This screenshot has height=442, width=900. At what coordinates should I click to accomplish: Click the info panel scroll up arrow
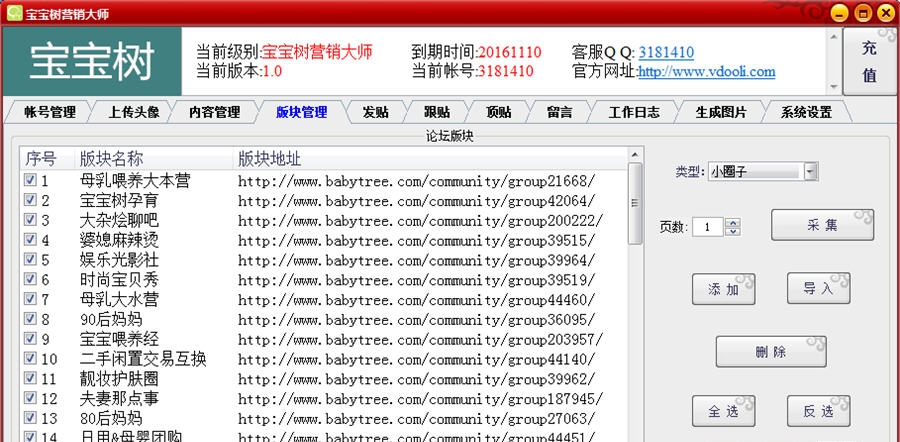click(x=833, y=35)
